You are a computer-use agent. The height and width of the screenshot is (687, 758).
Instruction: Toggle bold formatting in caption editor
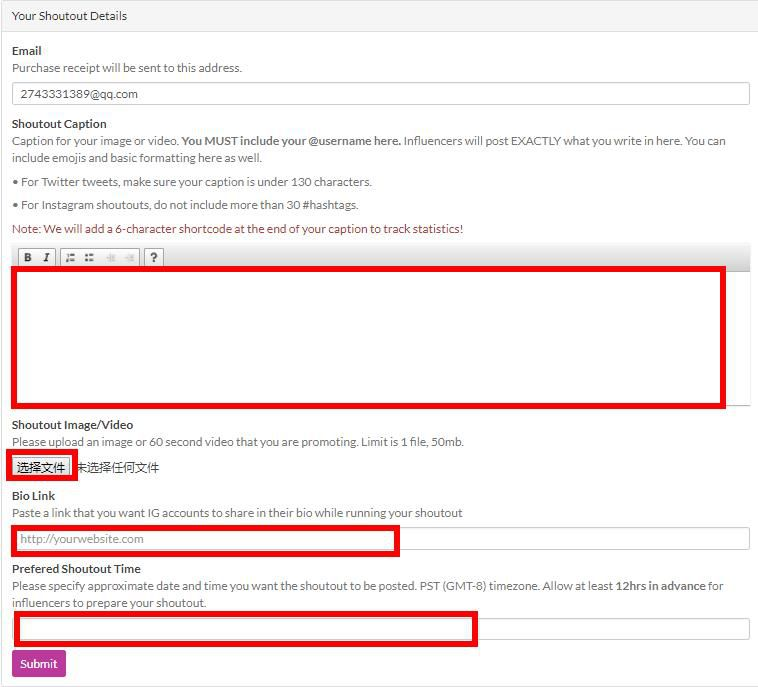pyautogui.click(x=28, y=257)
